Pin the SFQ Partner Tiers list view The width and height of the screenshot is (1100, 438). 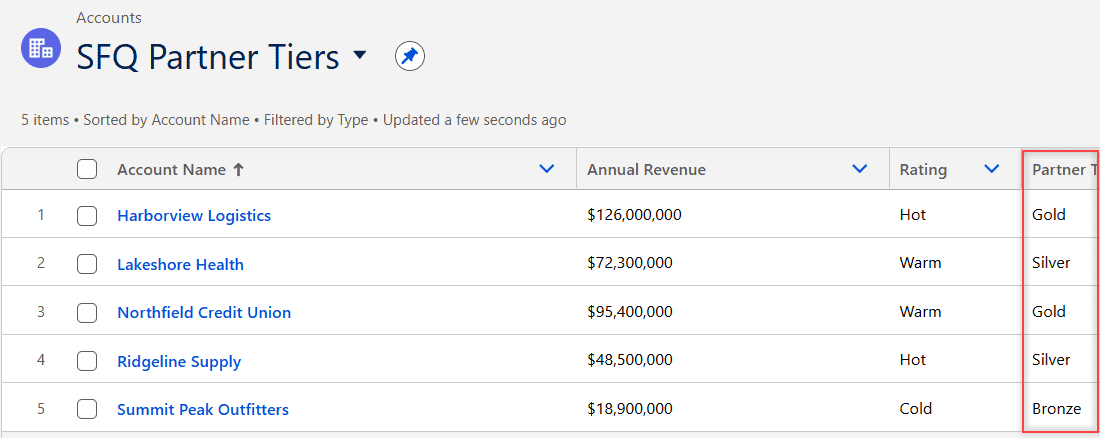[x=410, y=55]
